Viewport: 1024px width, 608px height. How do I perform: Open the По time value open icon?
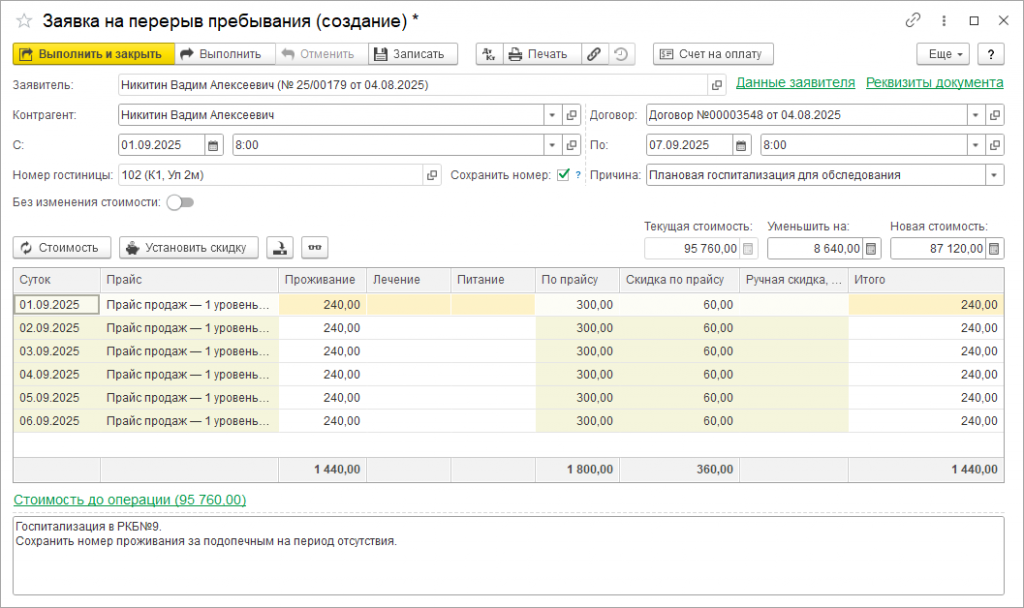tap(995, 145)
